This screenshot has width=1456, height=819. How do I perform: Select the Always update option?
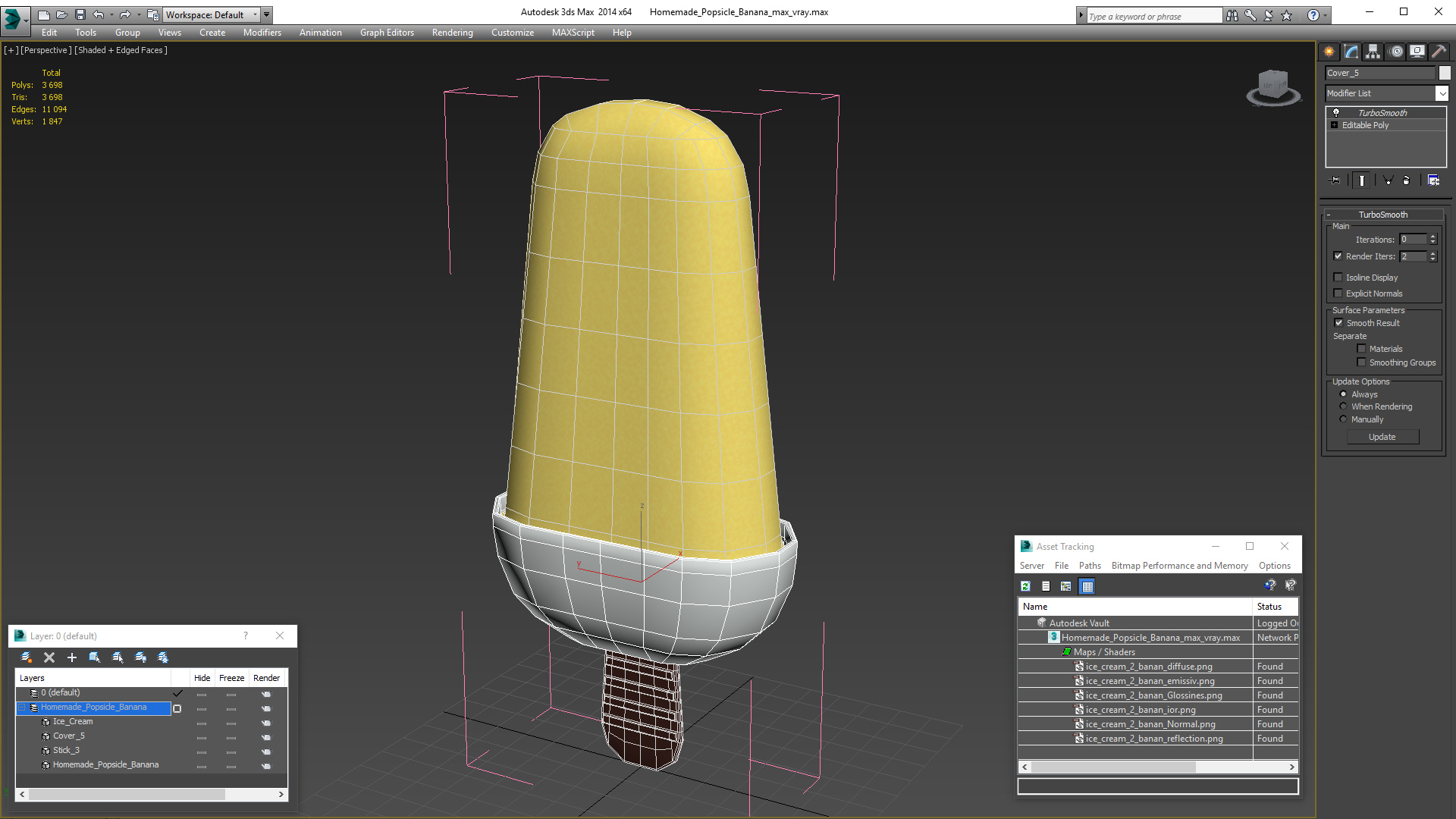pos(1343,394)
